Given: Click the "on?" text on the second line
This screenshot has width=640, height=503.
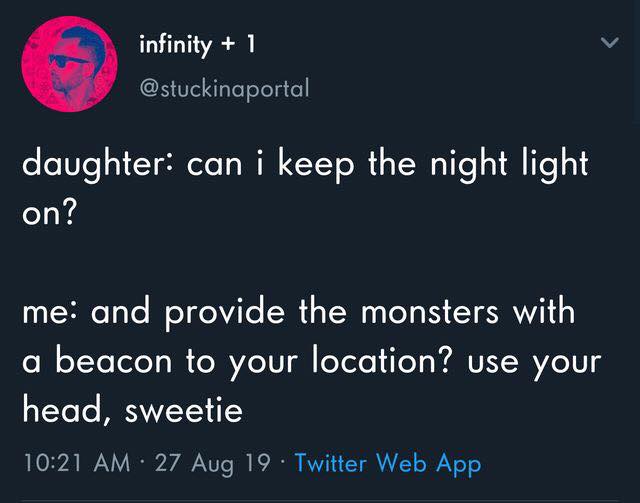Looking at the screenshot, I should point(49,213).
